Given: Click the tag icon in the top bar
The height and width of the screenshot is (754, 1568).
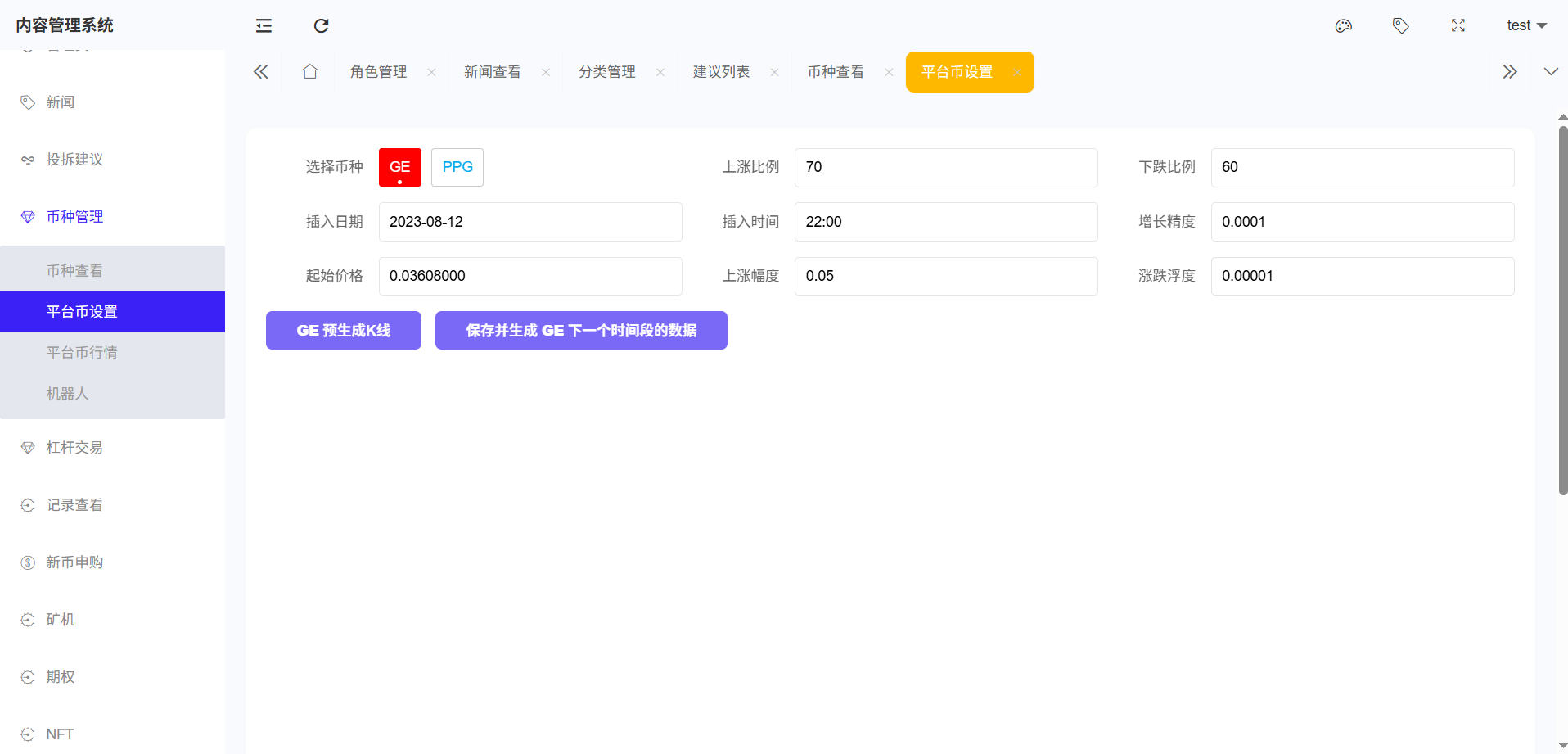Looking at the screenshot, I should pos(1400,26).
